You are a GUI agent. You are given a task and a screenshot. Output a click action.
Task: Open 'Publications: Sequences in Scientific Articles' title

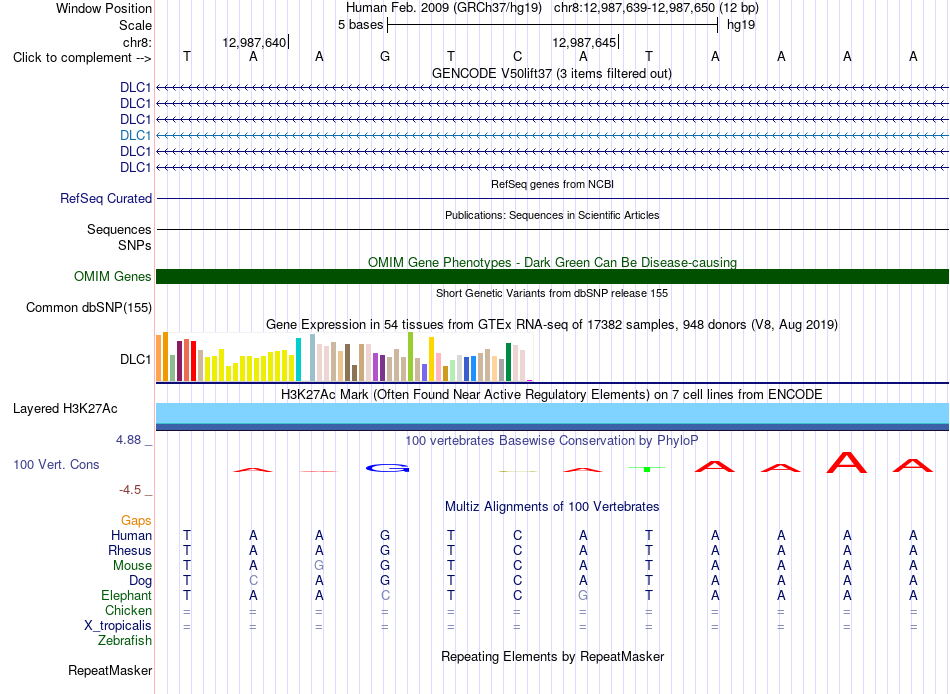coord(552,215)
